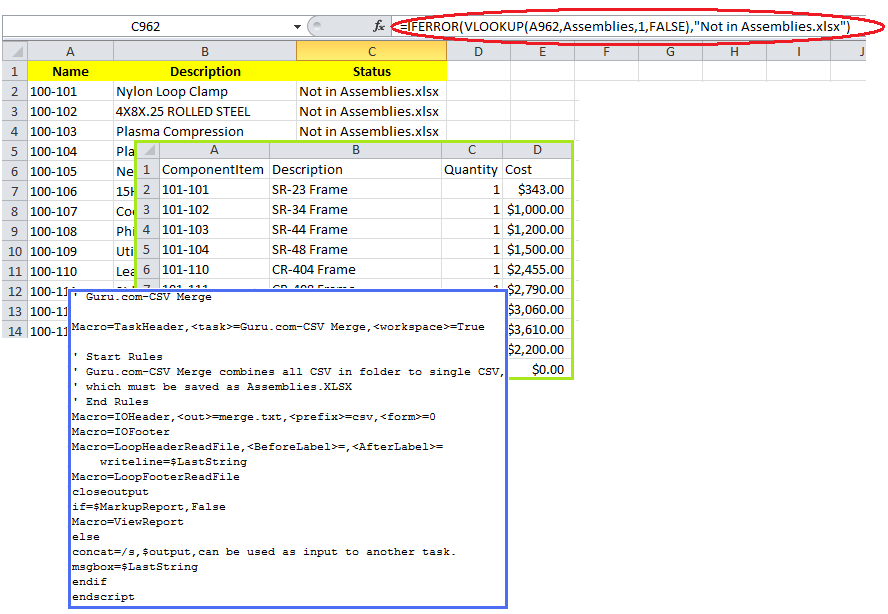Screen dimensions: 888x614
Task: Select column C header
Action: (371, 50)
